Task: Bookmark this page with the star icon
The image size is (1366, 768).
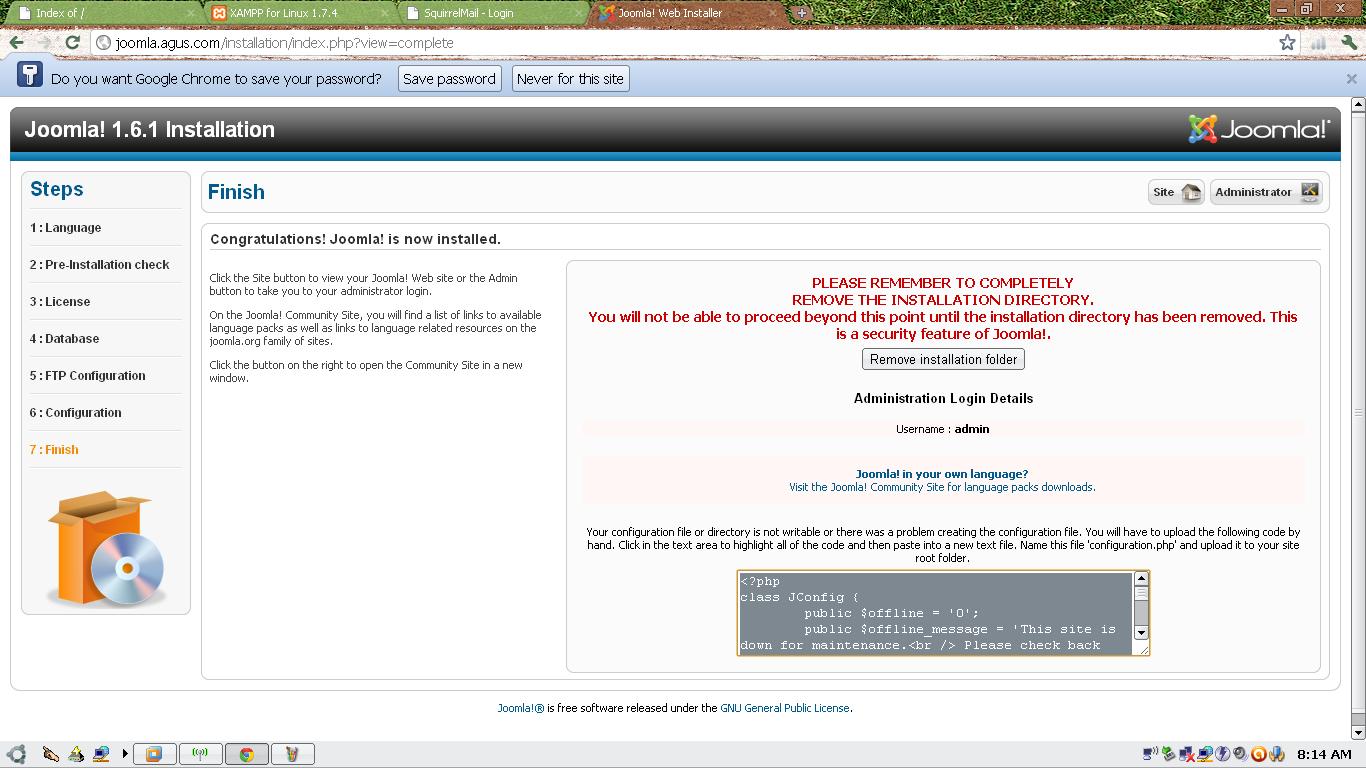Action: click(1287, 42)
